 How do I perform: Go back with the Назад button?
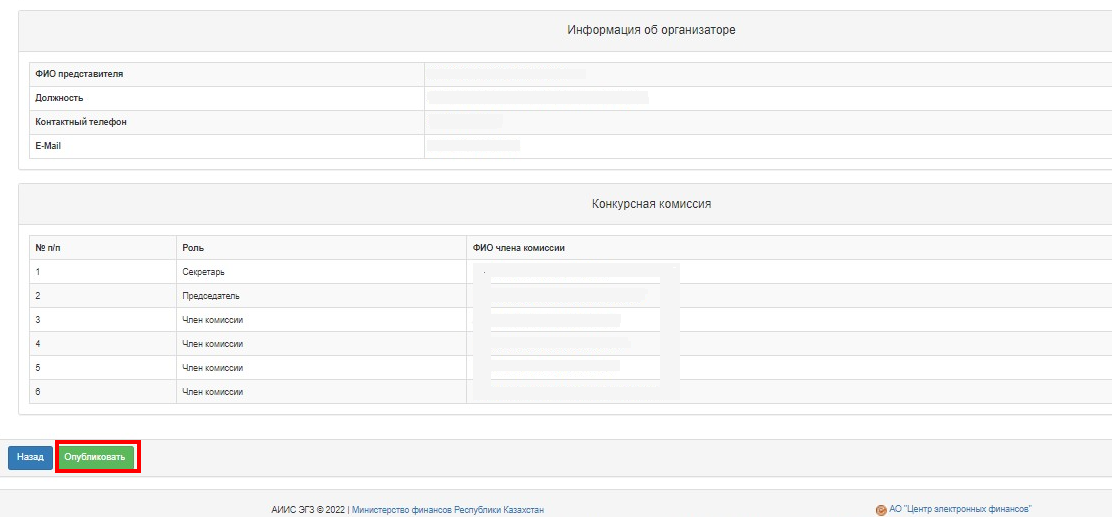[30, 457]
